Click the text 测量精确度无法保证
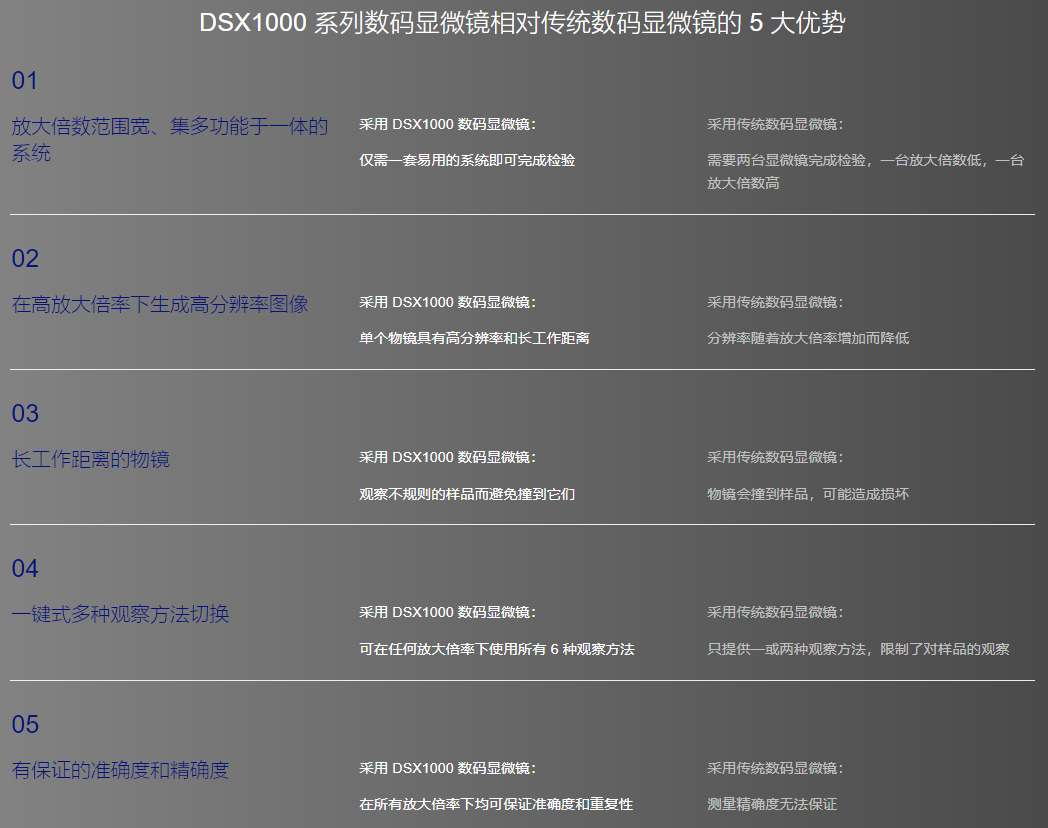The image size is (1048, 828). coord(772,804)
